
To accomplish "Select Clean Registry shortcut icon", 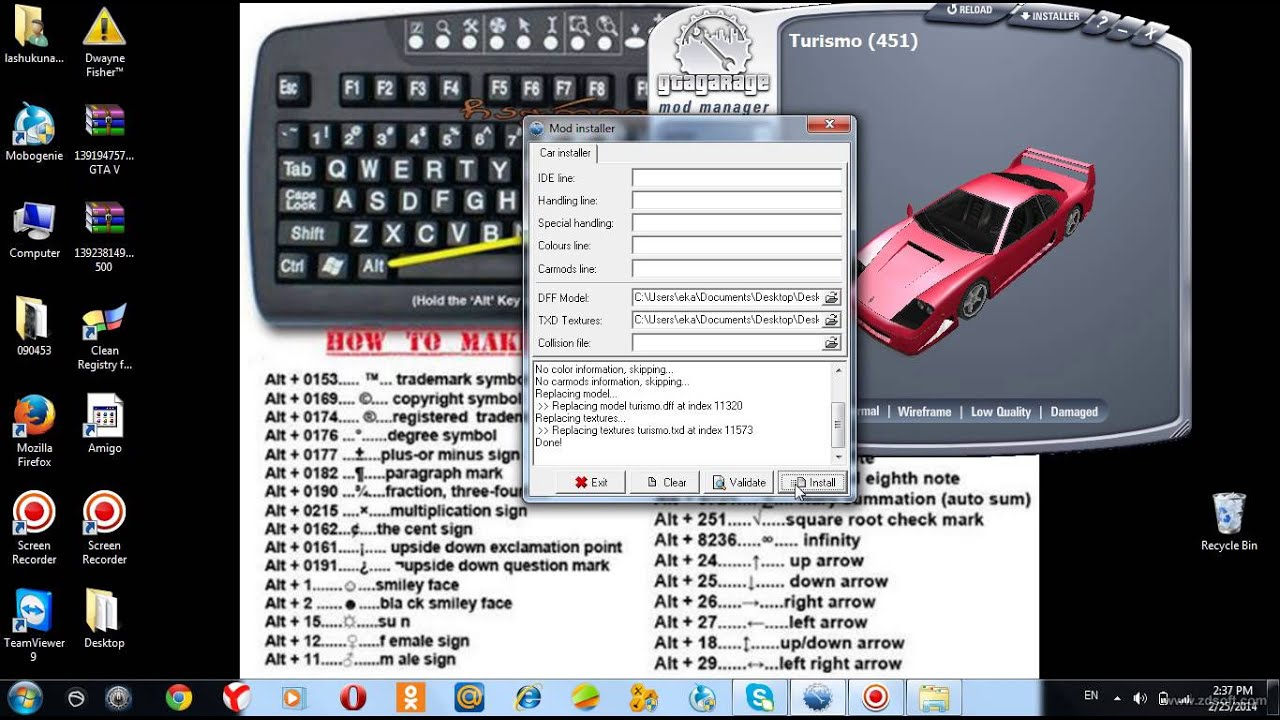I will (104, 335).
